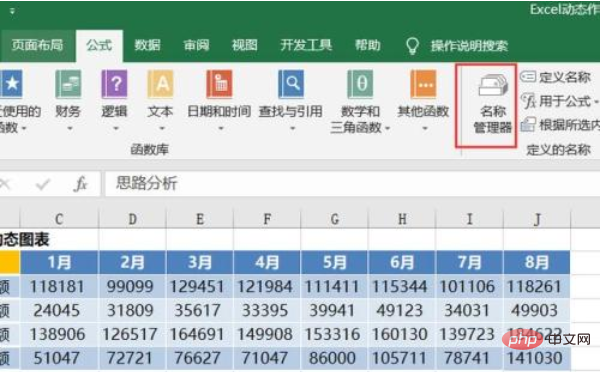Confirm entry with the checkmark icon
The height and width of the screenshot is (372, 601).
pyautogui.click(x=43, y=185)
